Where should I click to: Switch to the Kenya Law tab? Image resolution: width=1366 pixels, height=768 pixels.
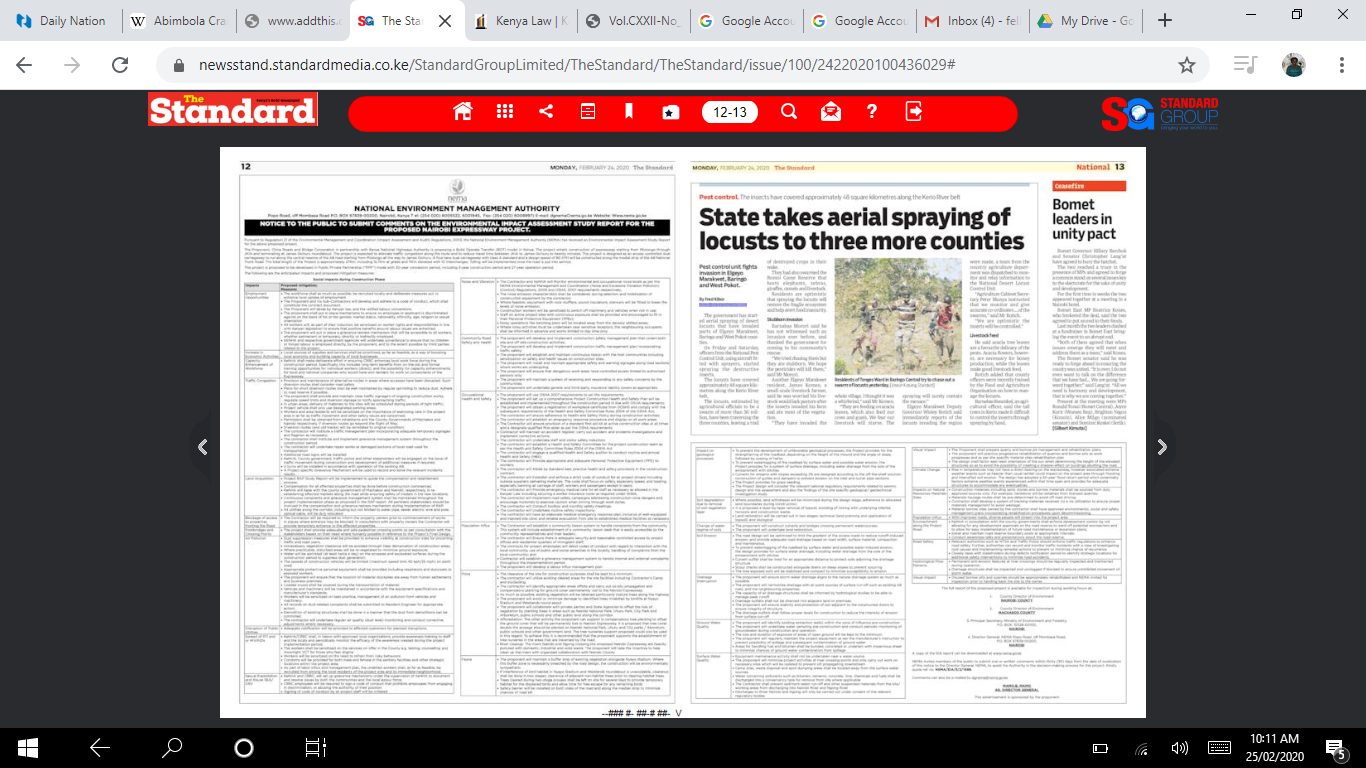pos(522,20)
